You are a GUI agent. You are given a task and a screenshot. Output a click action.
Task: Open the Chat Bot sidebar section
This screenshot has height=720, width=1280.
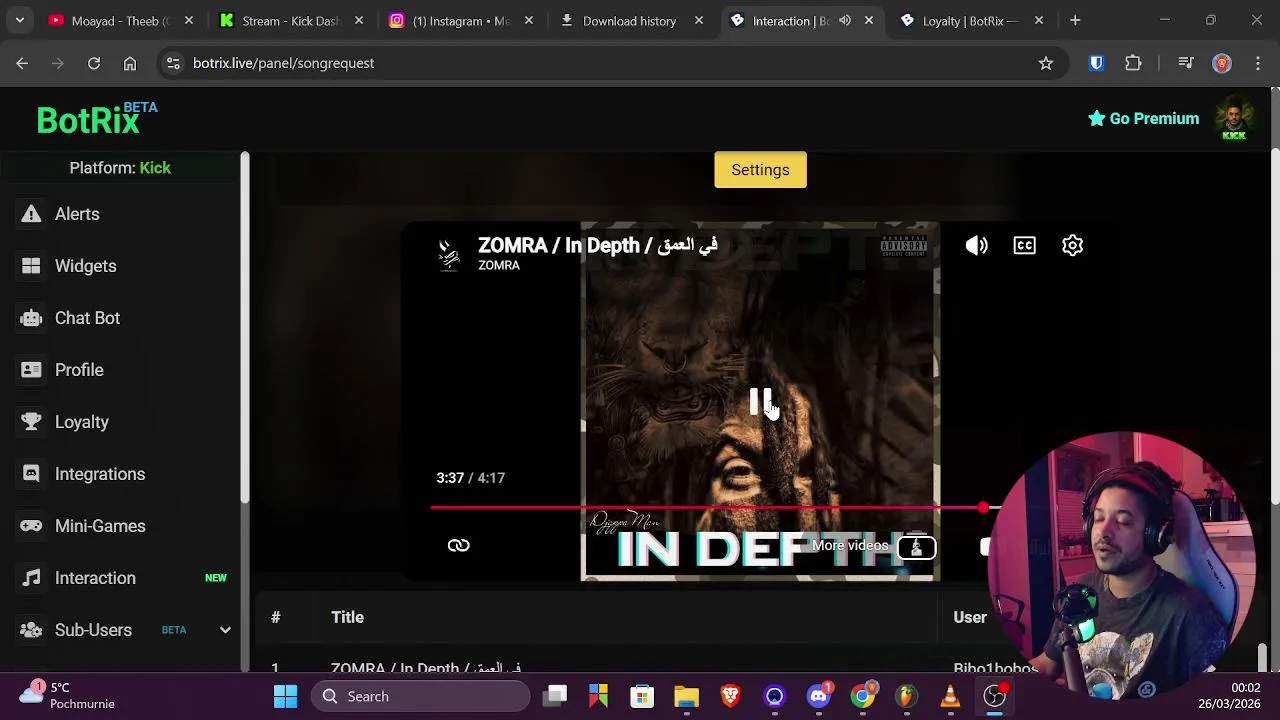tap(87, 318)
